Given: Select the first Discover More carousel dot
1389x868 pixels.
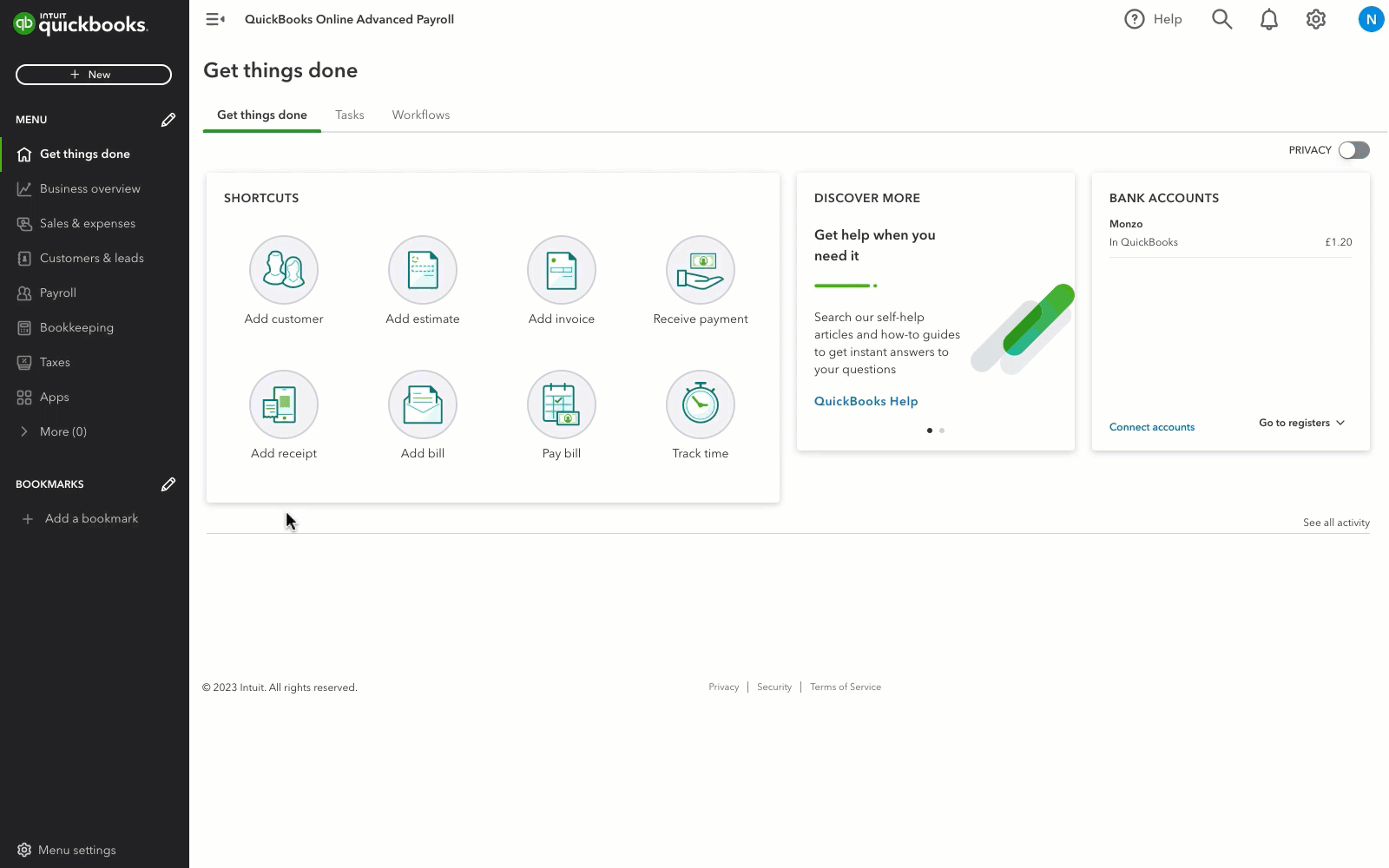Looking at the screenshot, I should [x=930, y=431].
